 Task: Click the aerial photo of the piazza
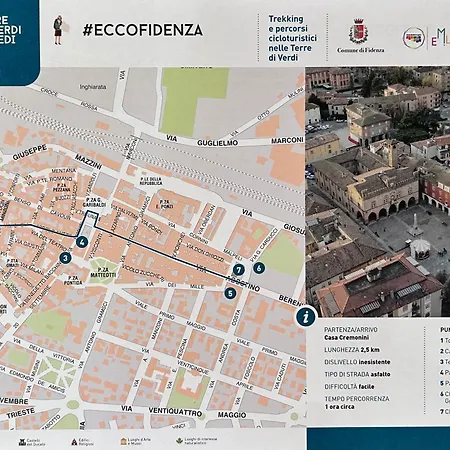378,192
